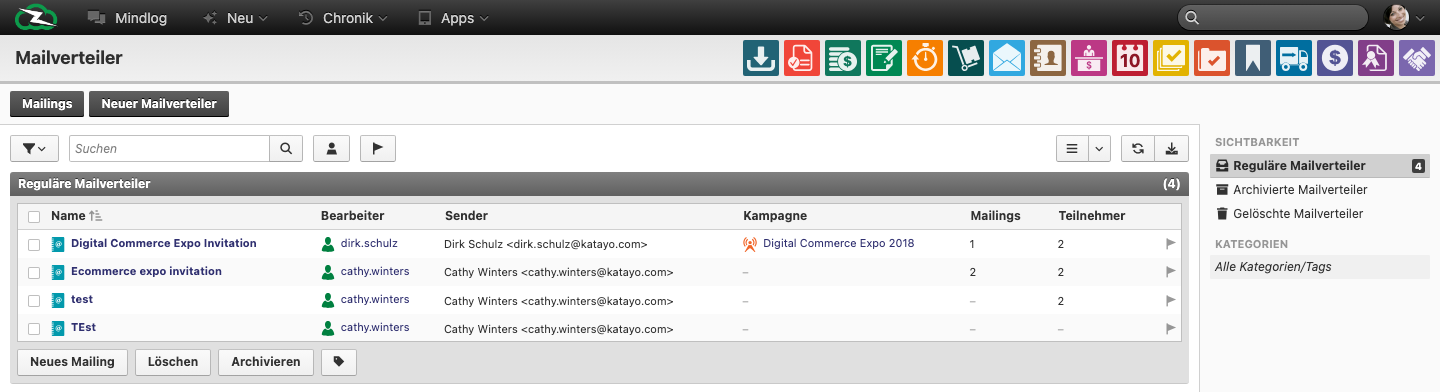Select Alle Kategorien/Tags filter
The width and height of the screenshot is (1440, 392).
point(1319,267)
